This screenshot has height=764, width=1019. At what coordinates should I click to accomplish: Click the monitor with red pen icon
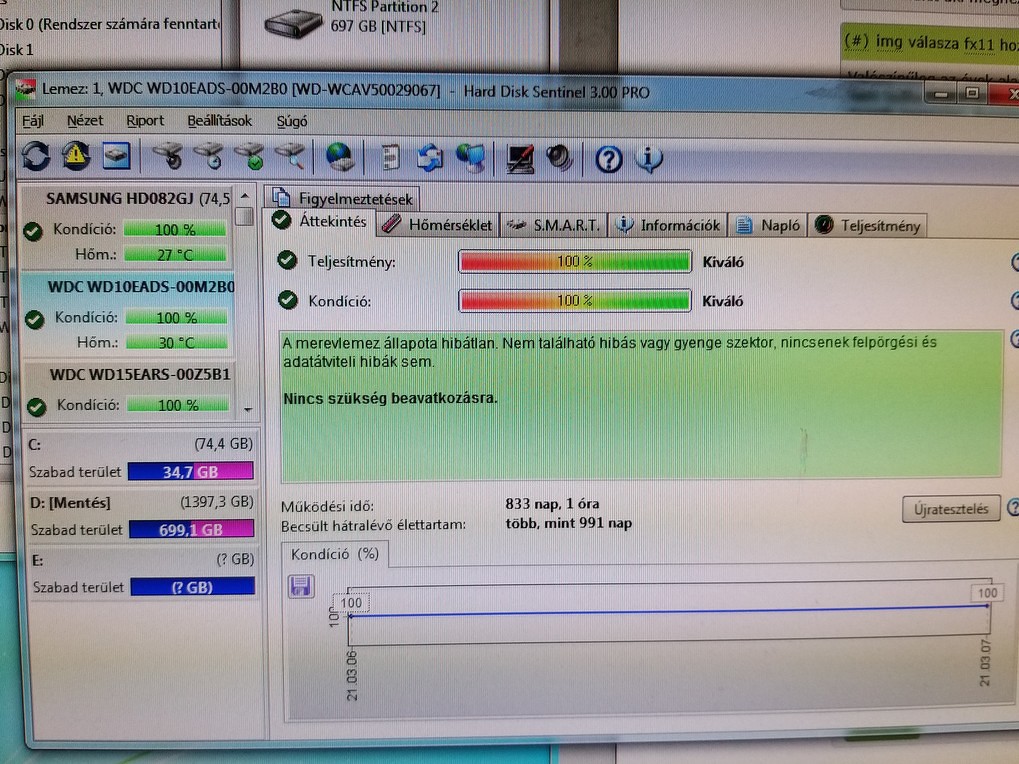pyautogui.click(x=520, y=159)
